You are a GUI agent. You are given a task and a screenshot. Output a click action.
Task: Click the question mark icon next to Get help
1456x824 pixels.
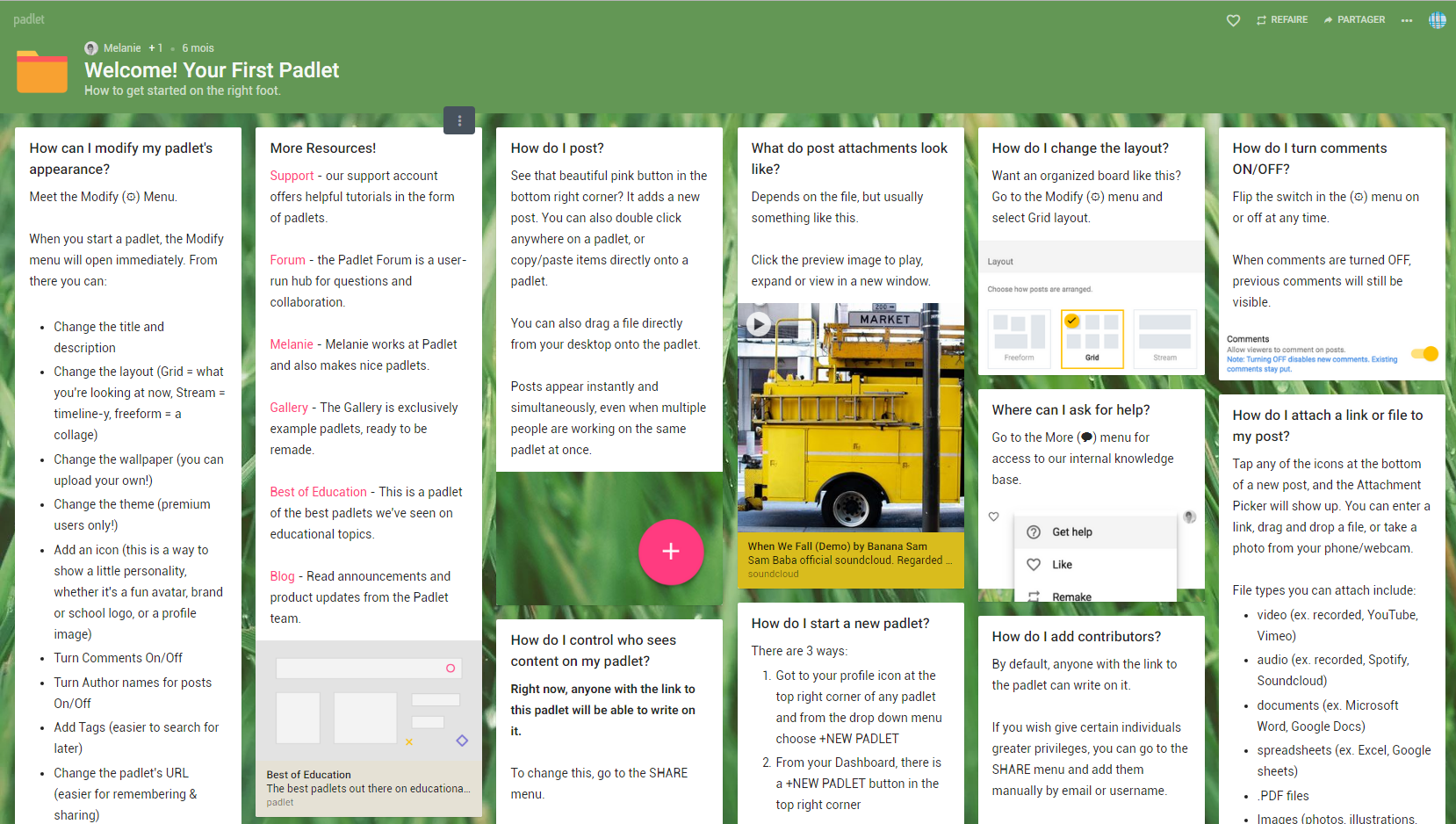[x=1034, y=531]
